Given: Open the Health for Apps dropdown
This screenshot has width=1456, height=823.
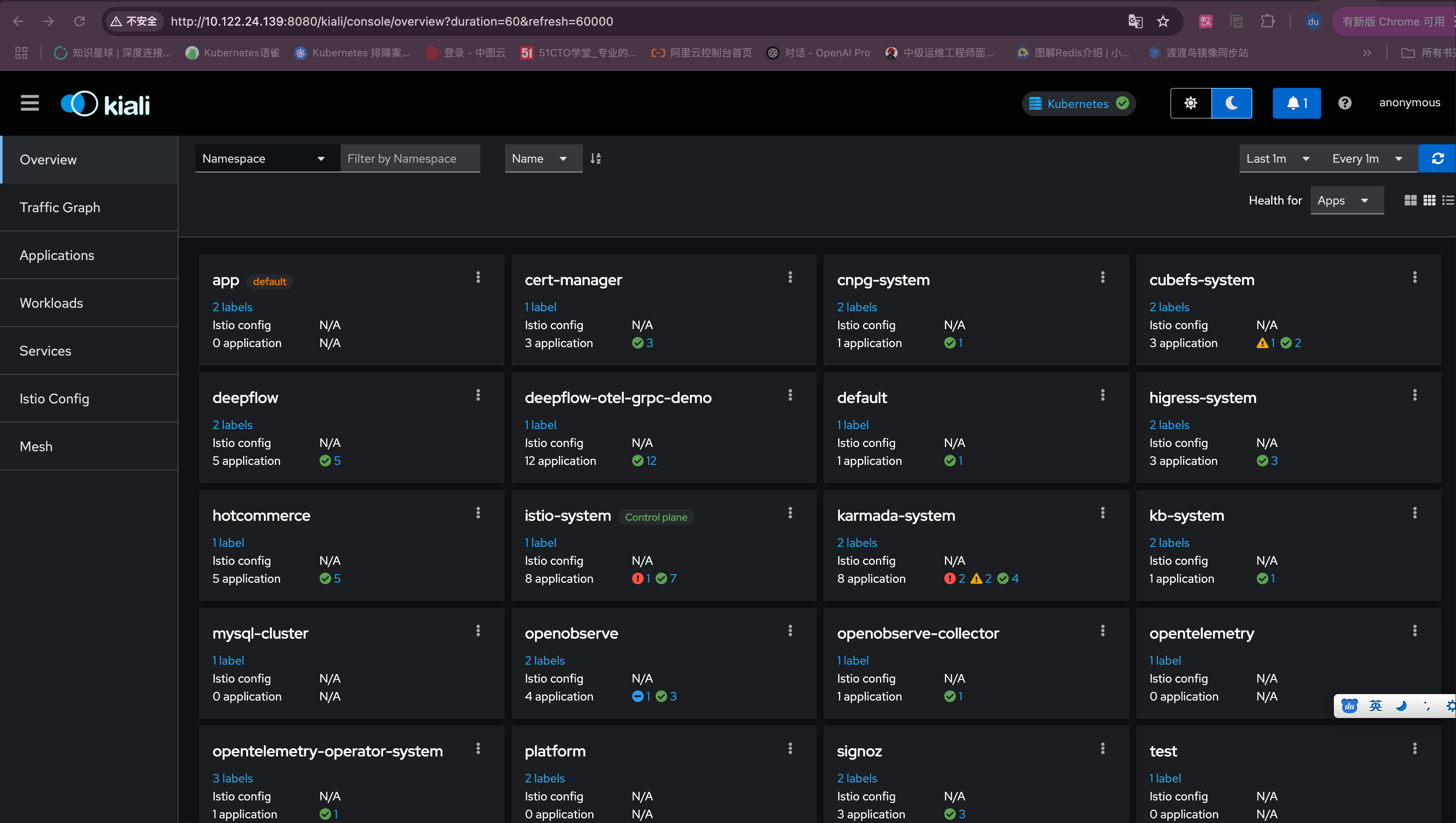Looking at the screenshot, I should 1347,200.
